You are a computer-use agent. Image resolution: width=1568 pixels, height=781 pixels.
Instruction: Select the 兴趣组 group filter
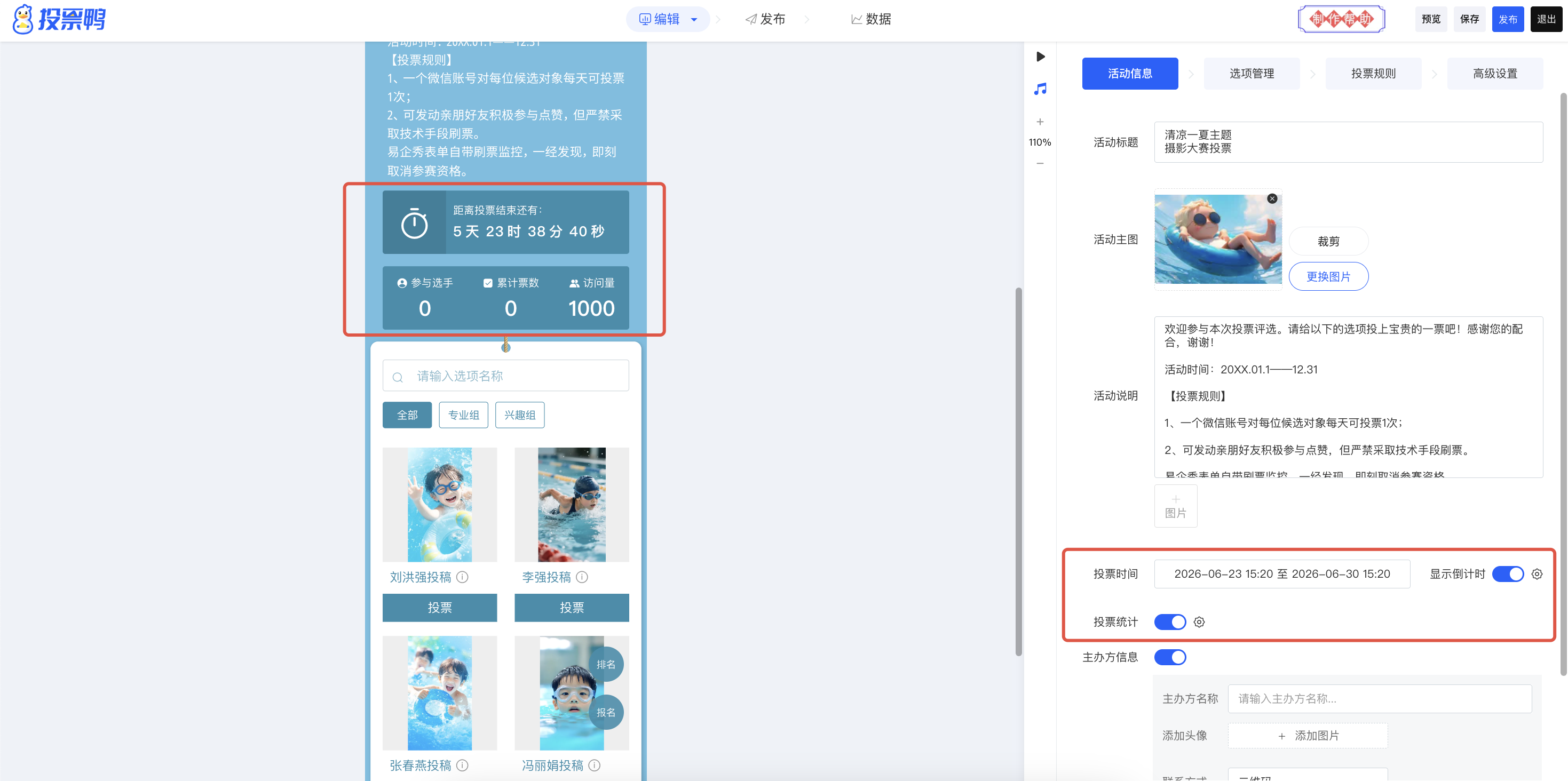coord(520,415)
